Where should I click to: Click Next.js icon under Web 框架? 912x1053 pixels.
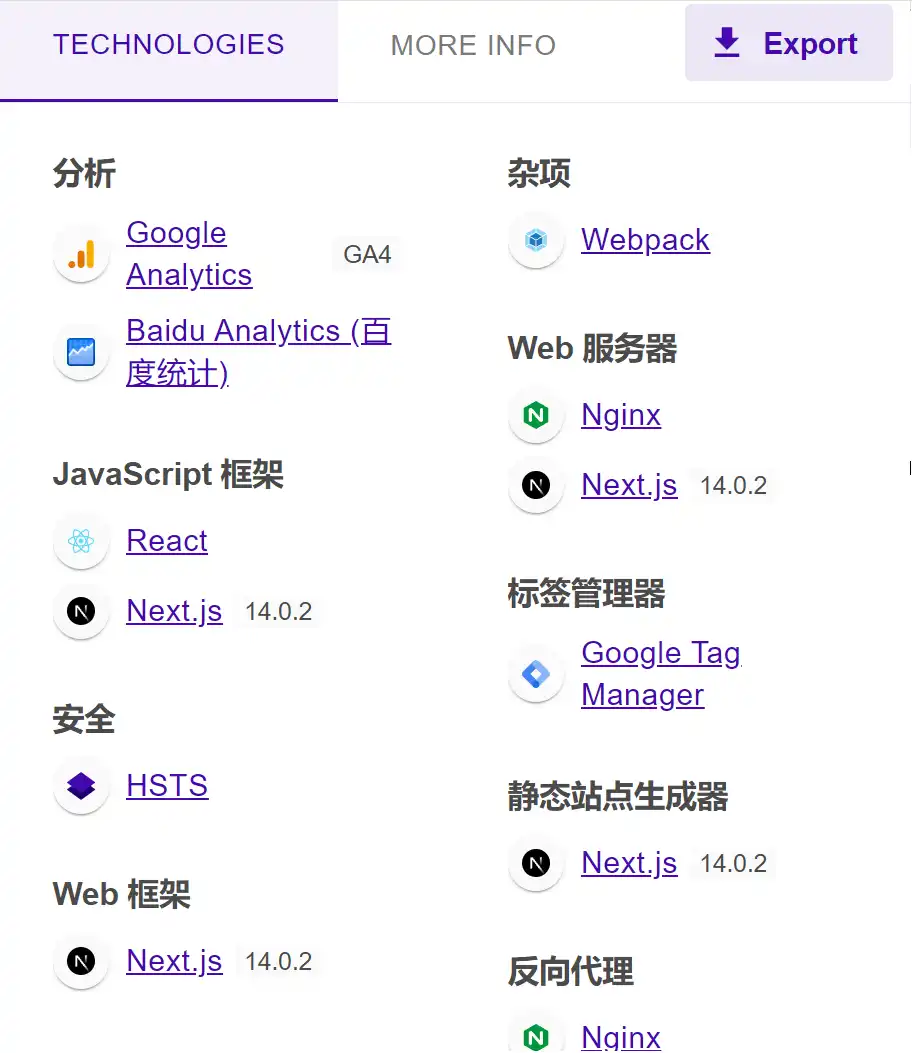pos(81,961)
